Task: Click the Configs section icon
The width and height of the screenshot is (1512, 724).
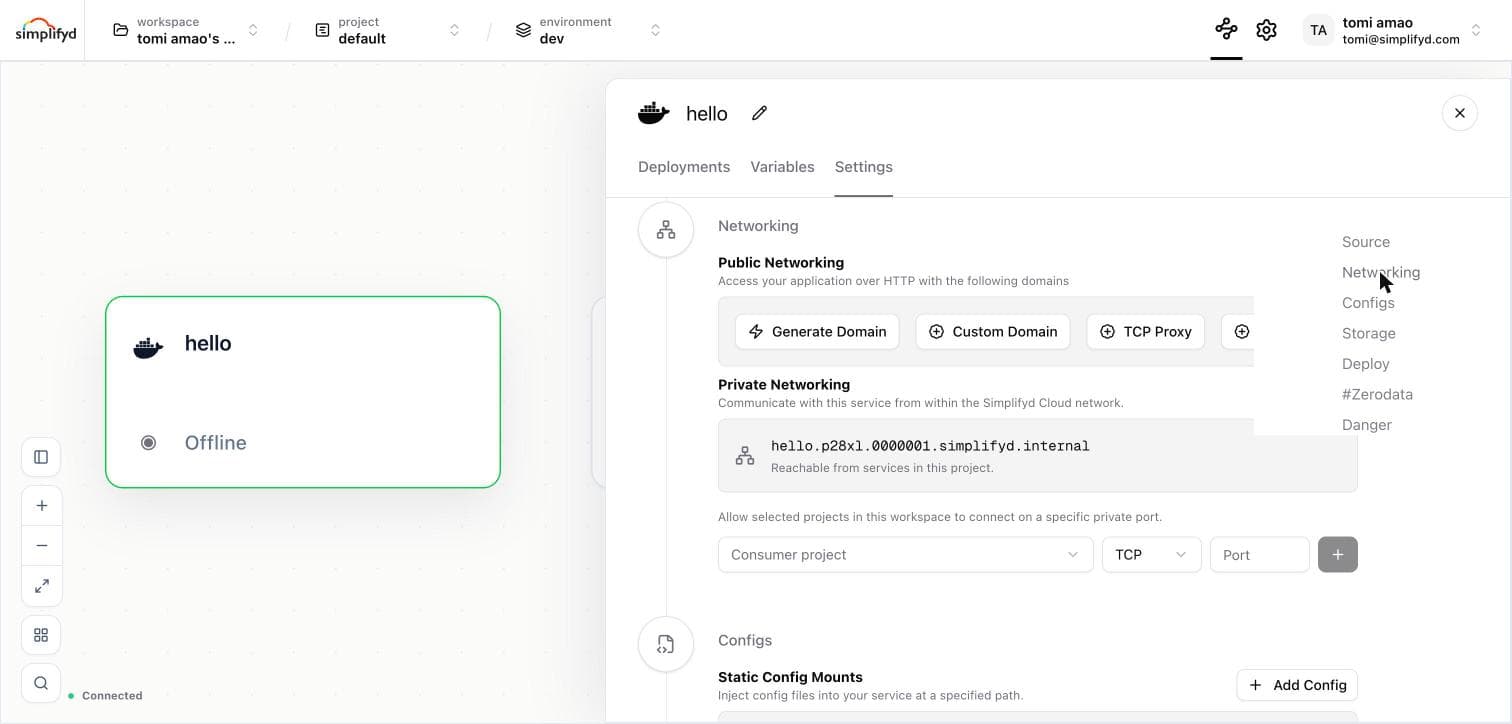Action: pos(666,644)
